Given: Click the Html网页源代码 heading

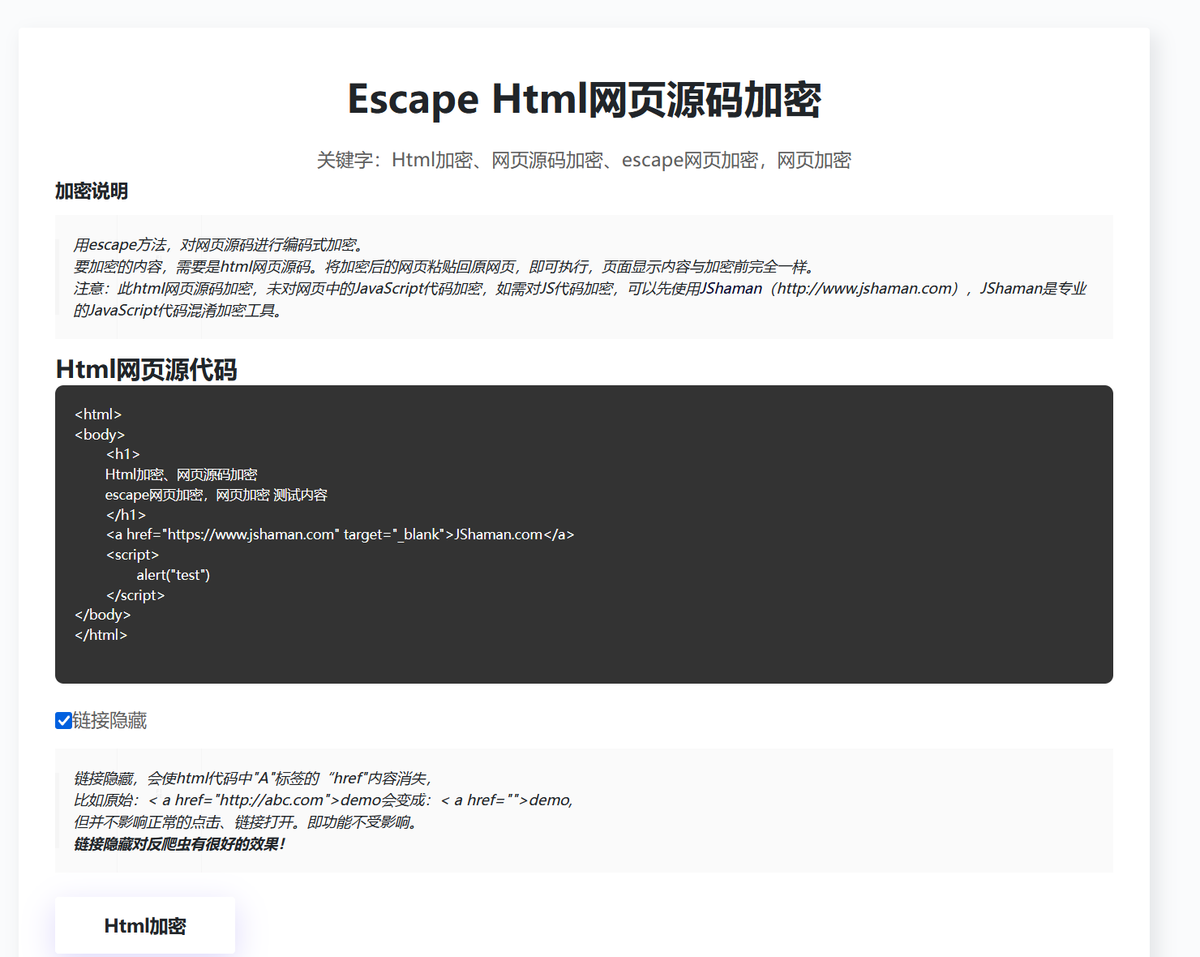Looking at the screenshot, I should pyautogui.click(x=146, y=369).
